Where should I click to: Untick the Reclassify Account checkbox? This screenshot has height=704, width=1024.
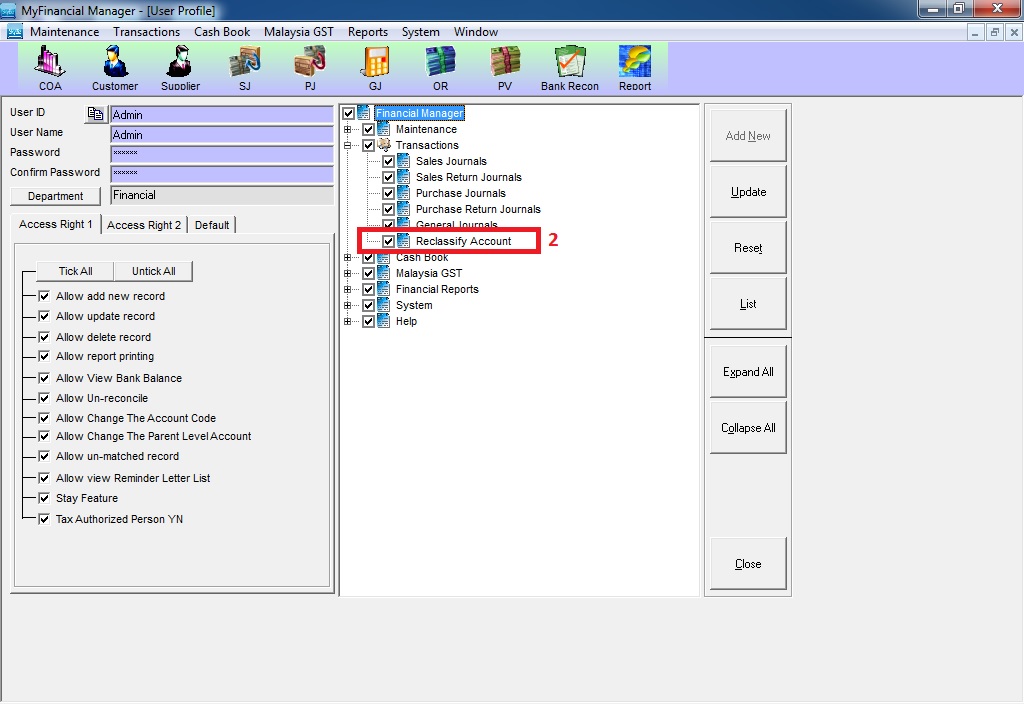[389, 241]
